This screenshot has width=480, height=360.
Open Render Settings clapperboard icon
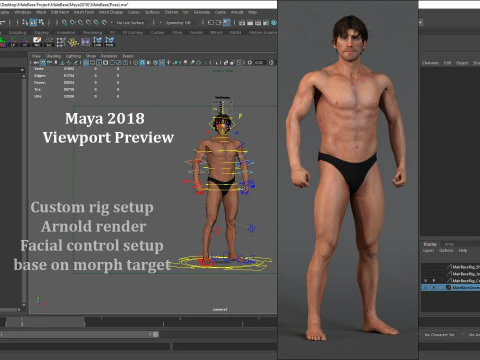click(x=266, y=23)
